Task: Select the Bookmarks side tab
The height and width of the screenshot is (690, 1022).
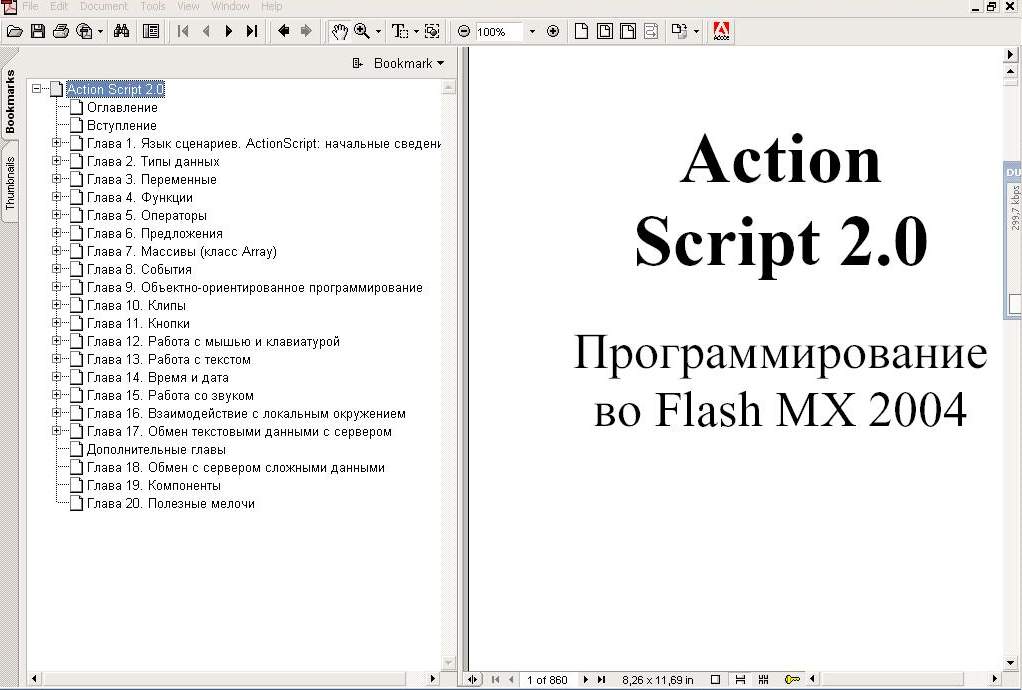Action: (10, 102)
